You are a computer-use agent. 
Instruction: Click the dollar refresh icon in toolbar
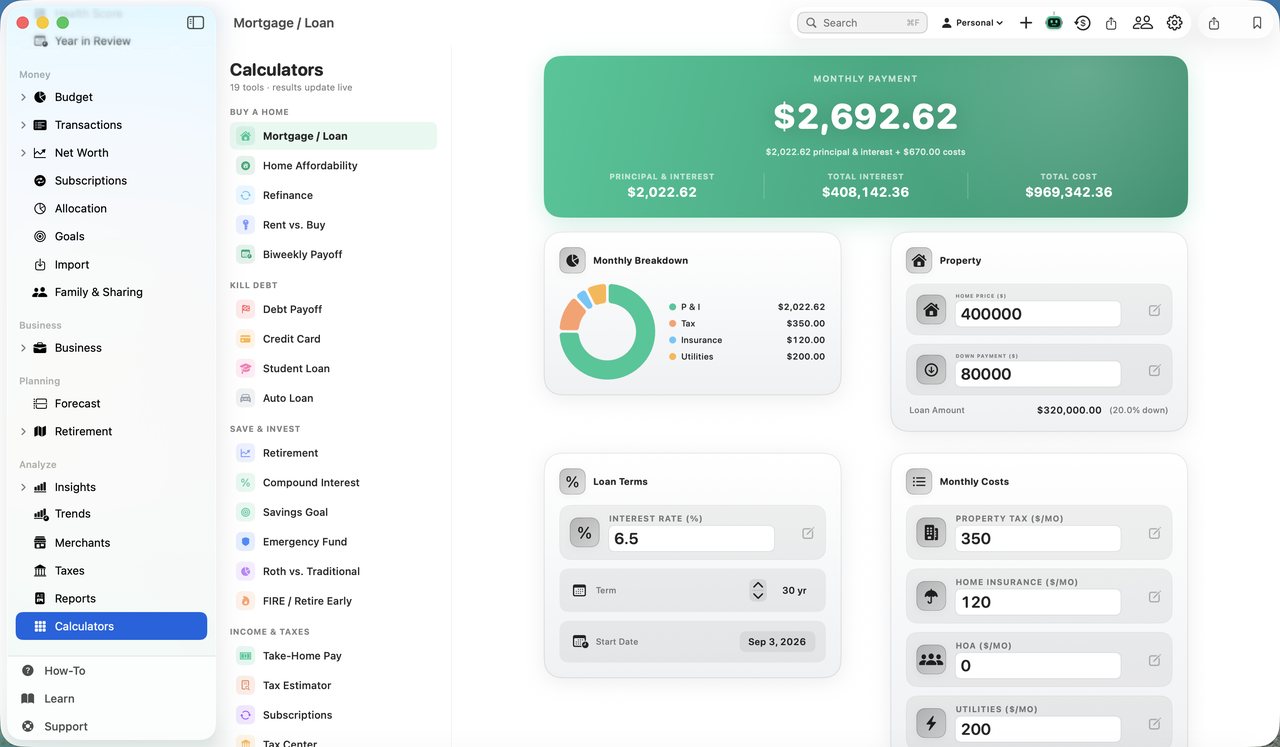(1083, 22)
